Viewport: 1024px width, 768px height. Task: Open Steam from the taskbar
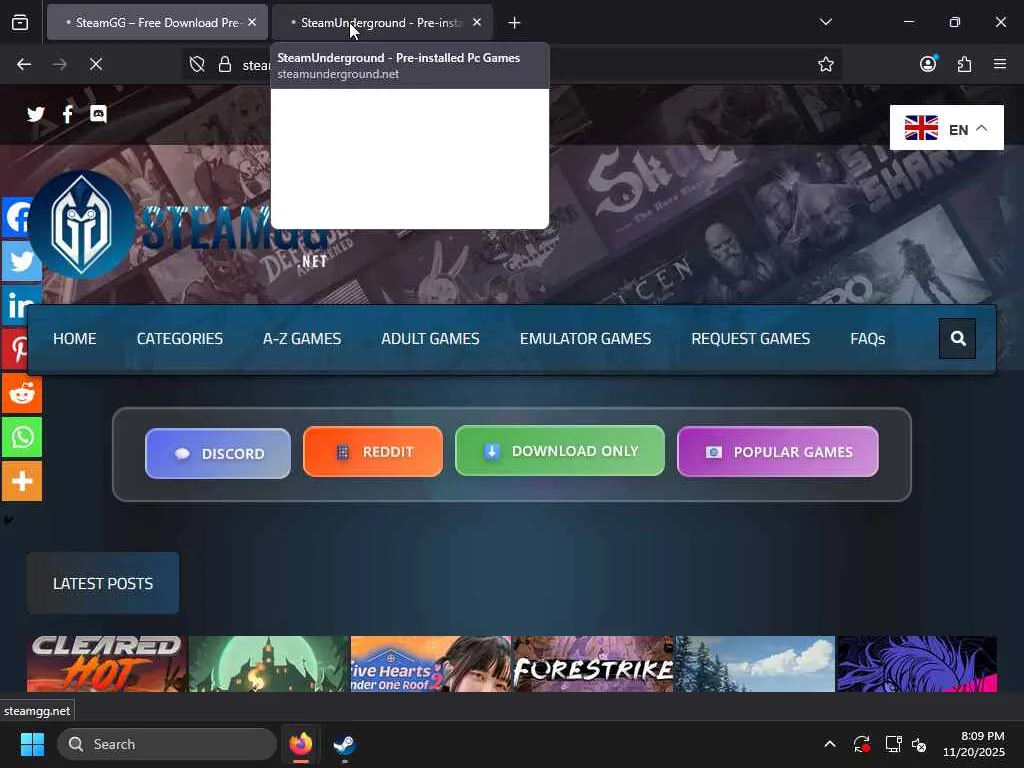pyautogui.click(x=344, y=744)
